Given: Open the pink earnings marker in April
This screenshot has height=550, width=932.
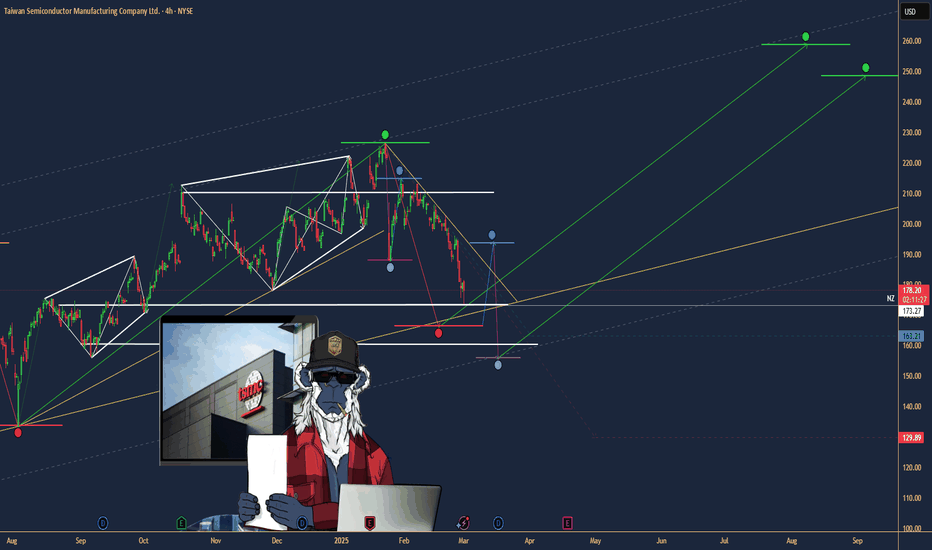Looking at the screenshot, I should 567,523.
